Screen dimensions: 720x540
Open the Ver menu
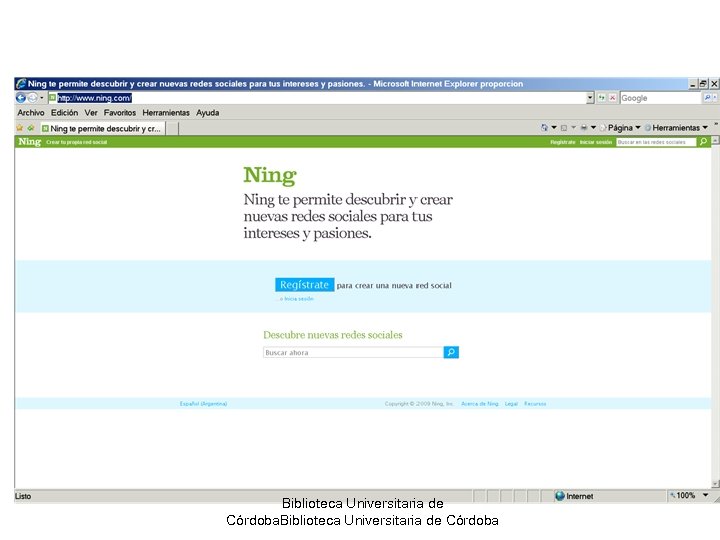[91, 112]
